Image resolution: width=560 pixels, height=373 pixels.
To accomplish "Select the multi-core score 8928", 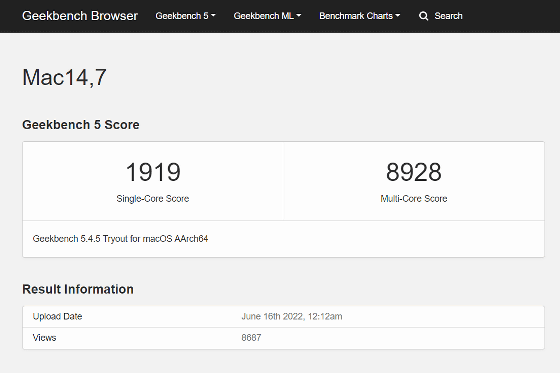I will 414,172.
